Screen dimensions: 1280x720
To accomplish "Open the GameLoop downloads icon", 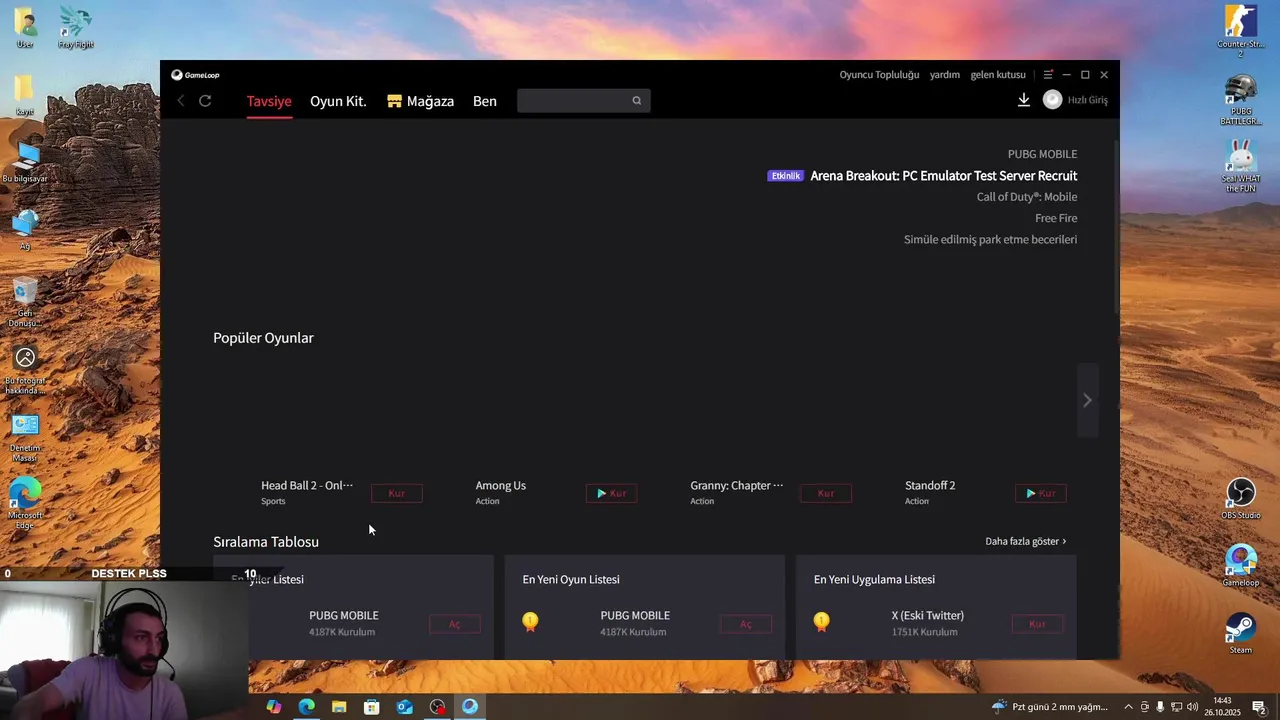I will click(1024, 100).
